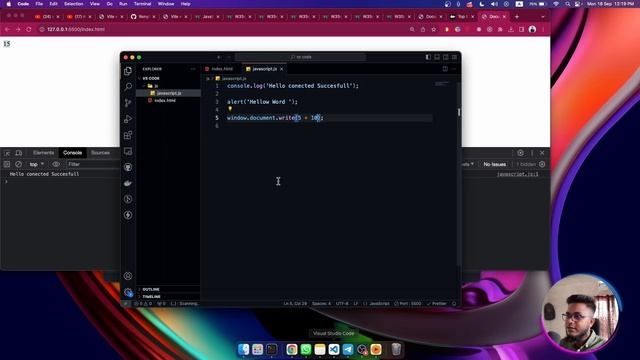Viewport: 640px width, 360px height.
Task: Open the Docker view in VS Code activity bar
Action: 128,183
